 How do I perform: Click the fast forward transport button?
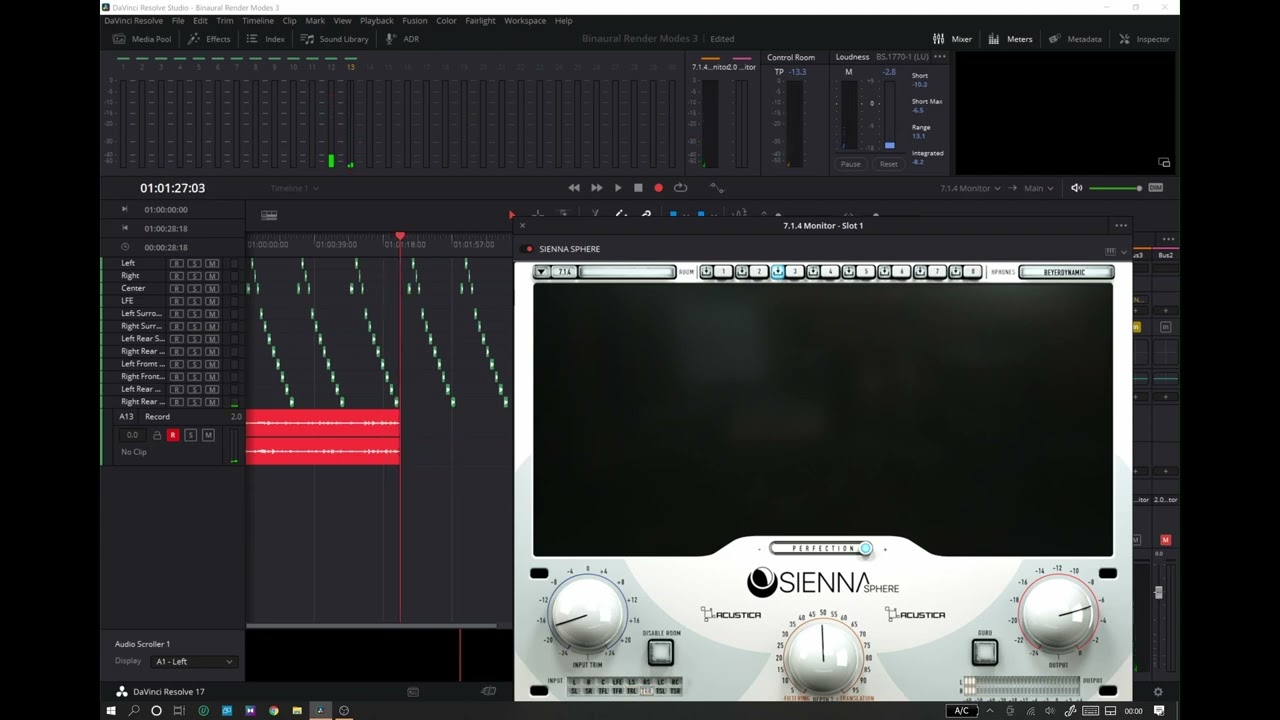pos(596,188)
